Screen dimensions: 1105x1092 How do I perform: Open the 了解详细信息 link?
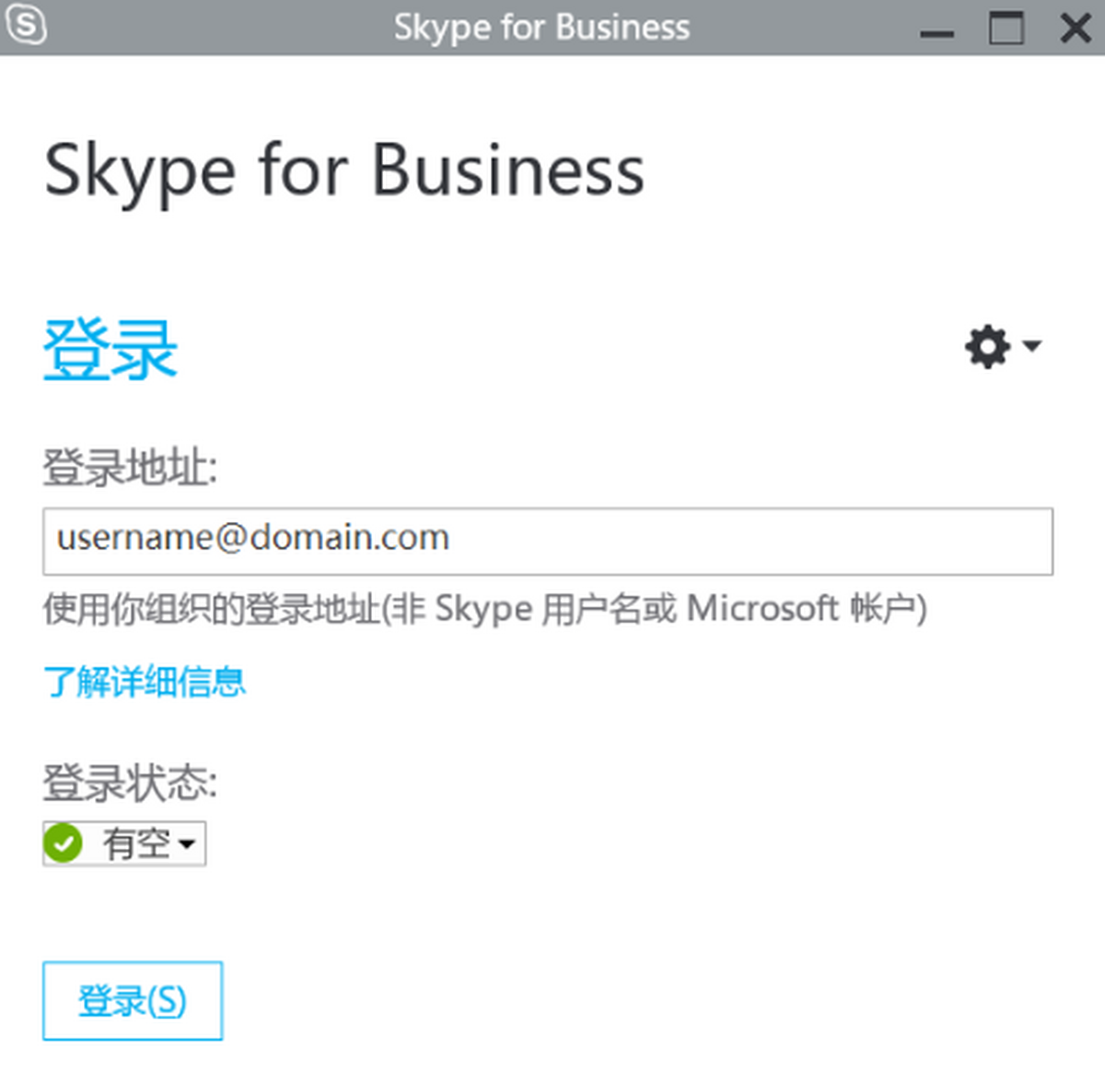145,682
